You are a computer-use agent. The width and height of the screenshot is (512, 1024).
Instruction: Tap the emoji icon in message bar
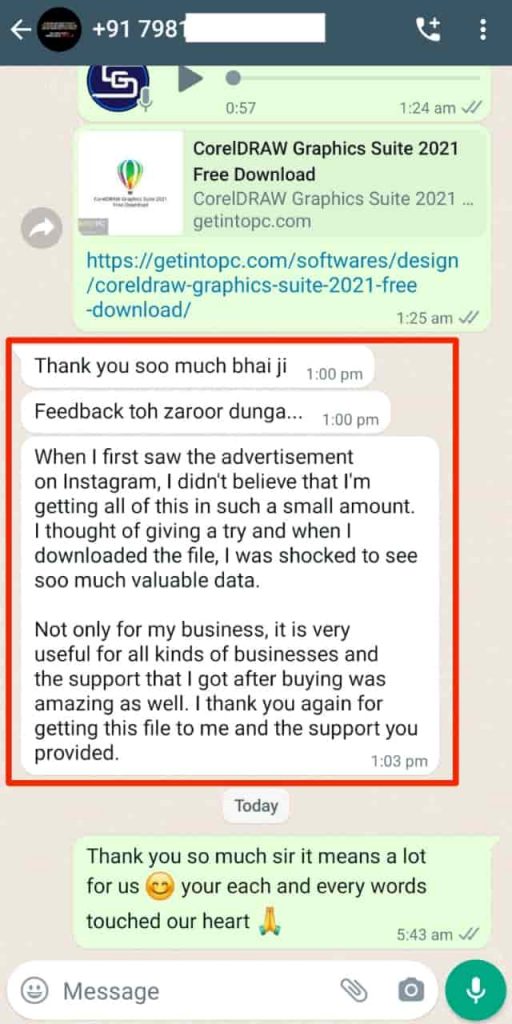(33, 991)
